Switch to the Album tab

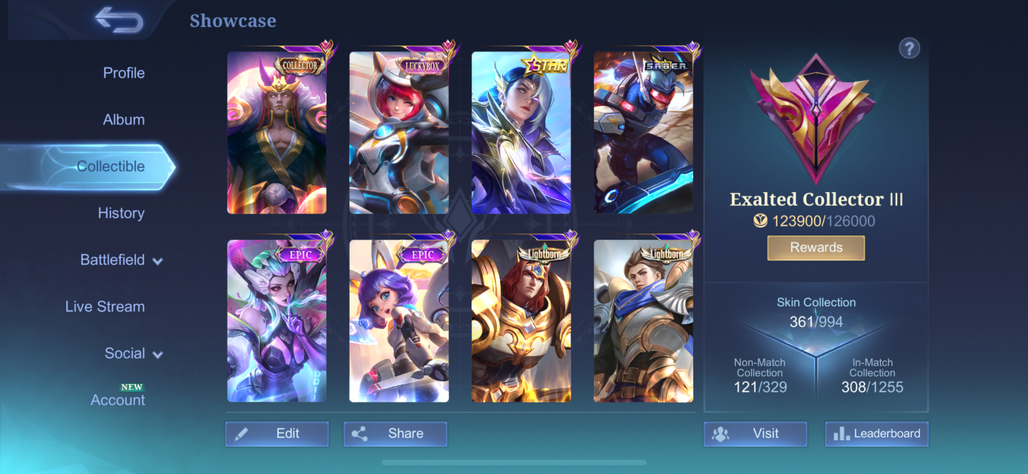coord(124,120)
